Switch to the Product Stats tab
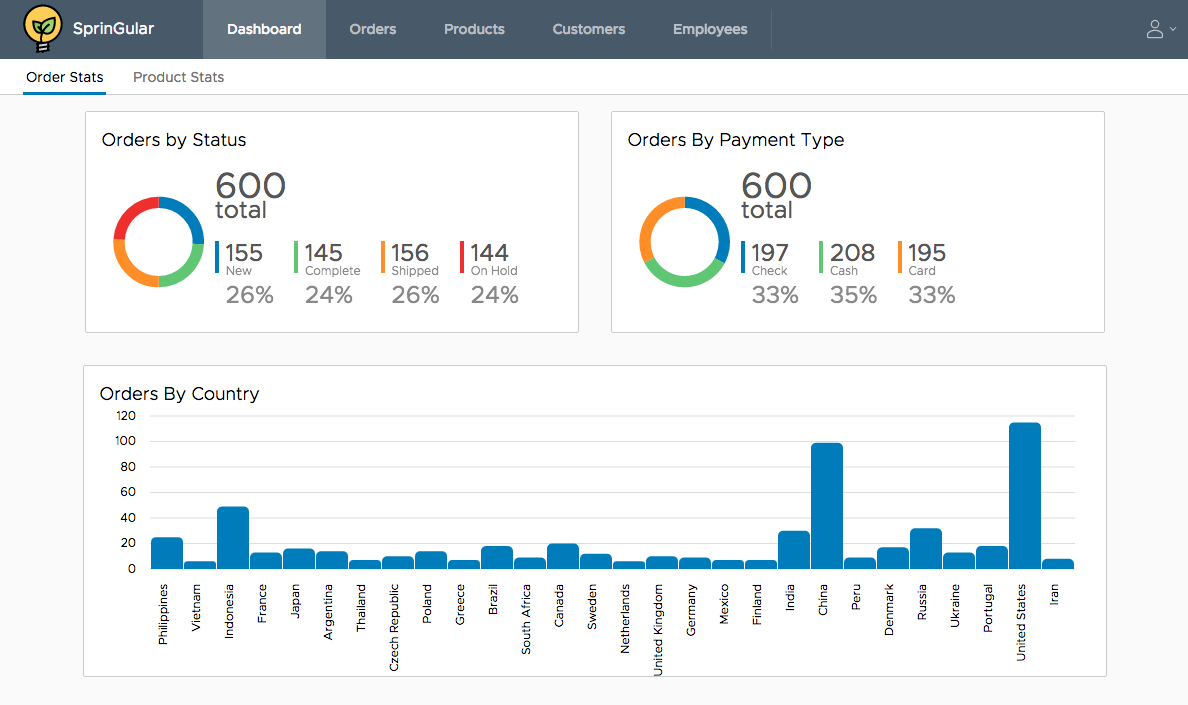This screenshot has width=1188, height=705. (x=178, y=77)
